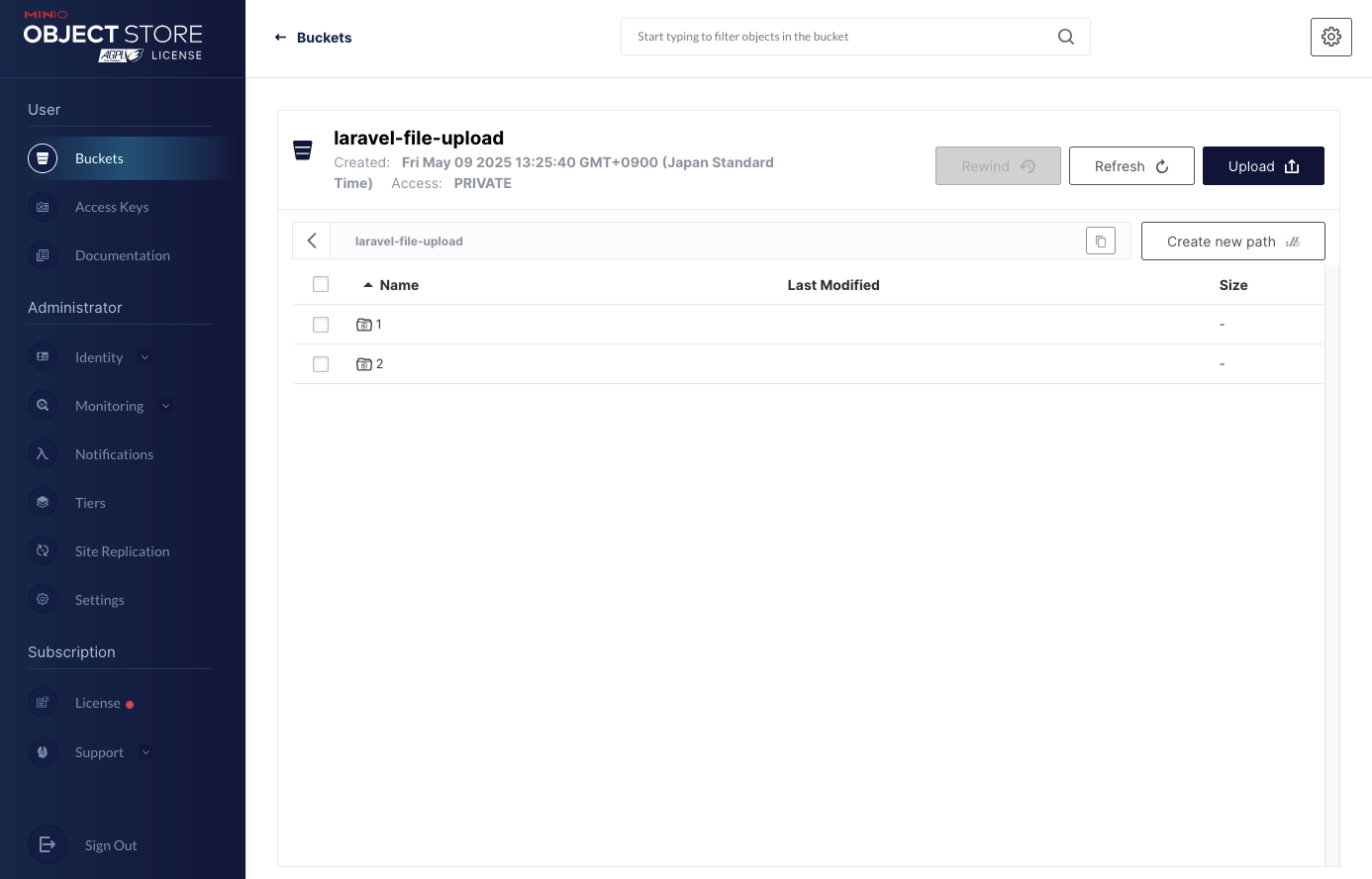
Task: Click the Last Modified column header
Action: [x=833, y=285]
